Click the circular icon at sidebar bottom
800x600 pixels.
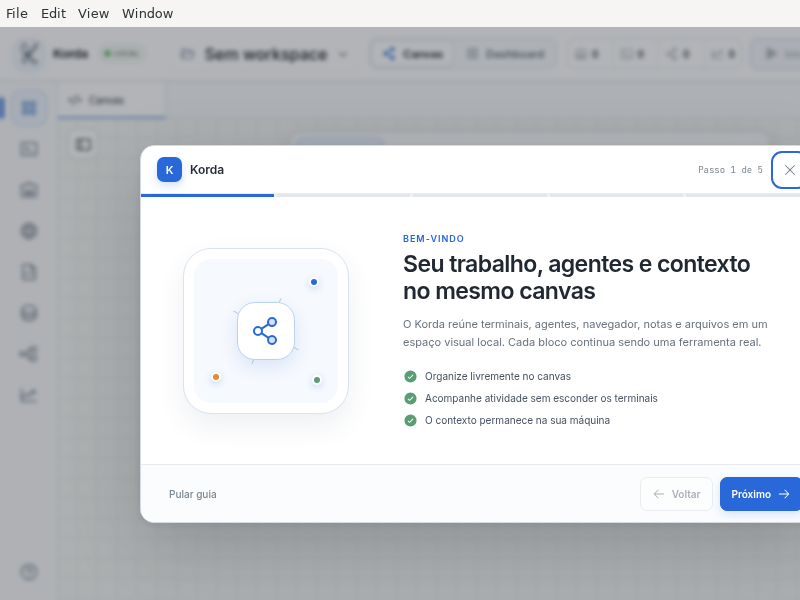click(29, 572)
